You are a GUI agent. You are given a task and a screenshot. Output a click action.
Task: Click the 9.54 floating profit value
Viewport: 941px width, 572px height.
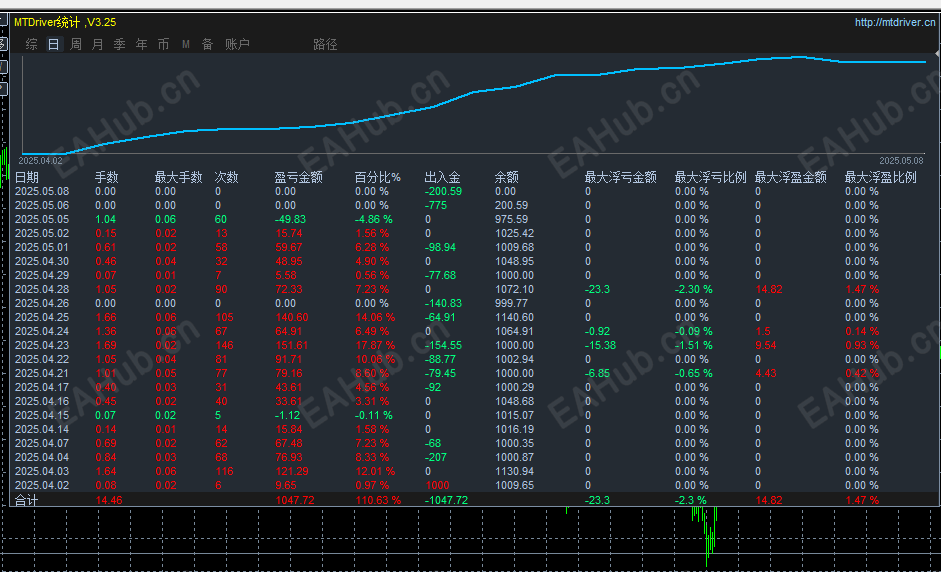tap(766, 345)
